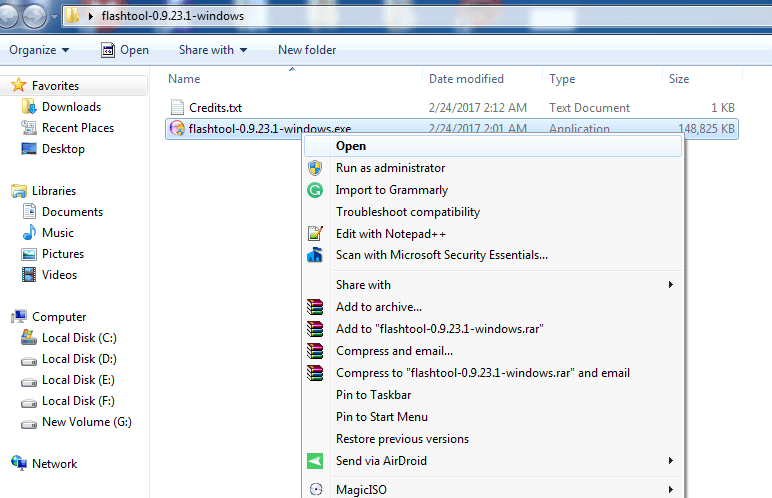Sort by Date modified column header

click(x=482, y=79)
